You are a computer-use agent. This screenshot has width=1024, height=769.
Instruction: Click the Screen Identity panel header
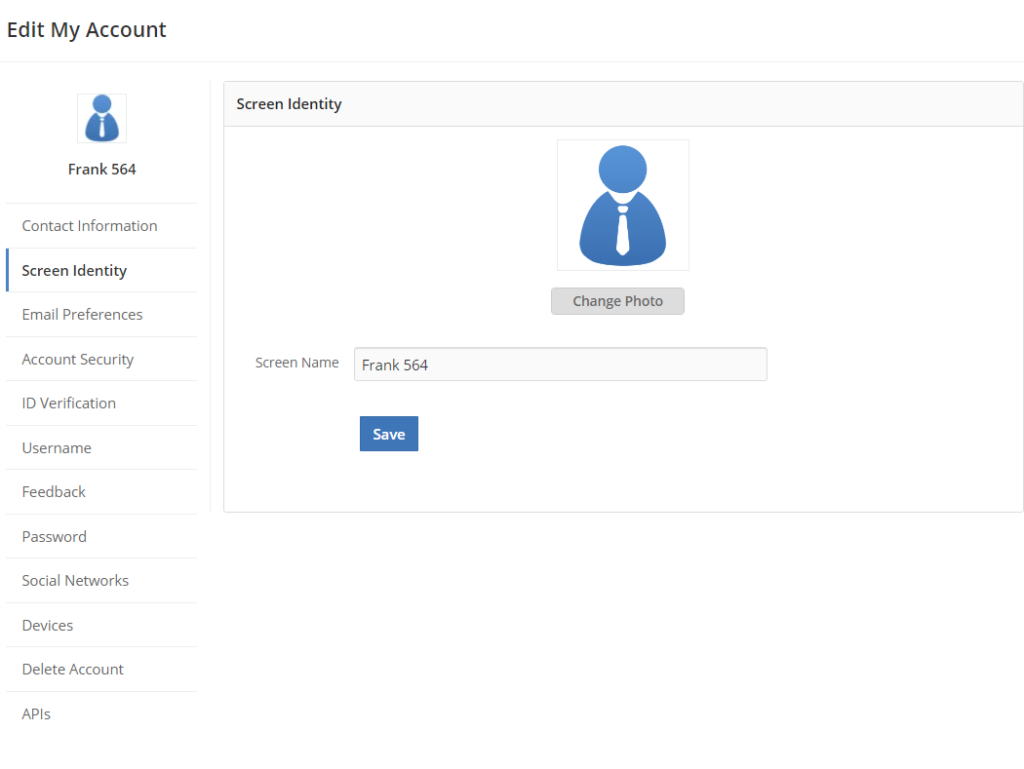(x=289, y=104)
